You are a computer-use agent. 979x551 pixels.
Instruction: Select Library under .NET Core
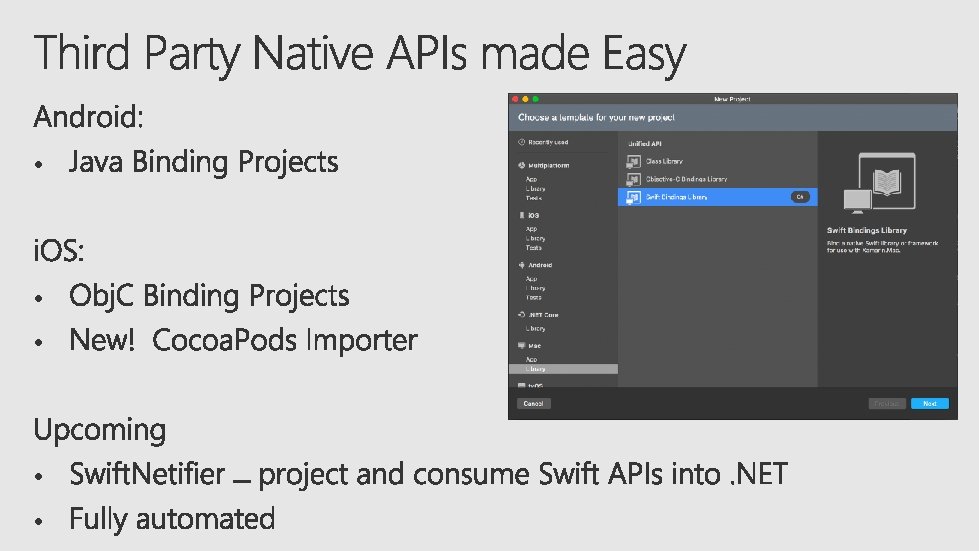536,328
